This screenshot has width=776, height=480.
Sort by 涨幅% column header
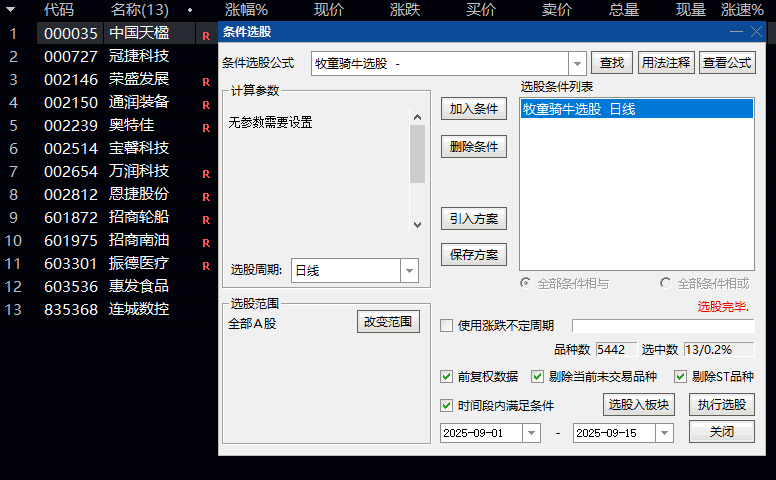click(x=246, y=9)
